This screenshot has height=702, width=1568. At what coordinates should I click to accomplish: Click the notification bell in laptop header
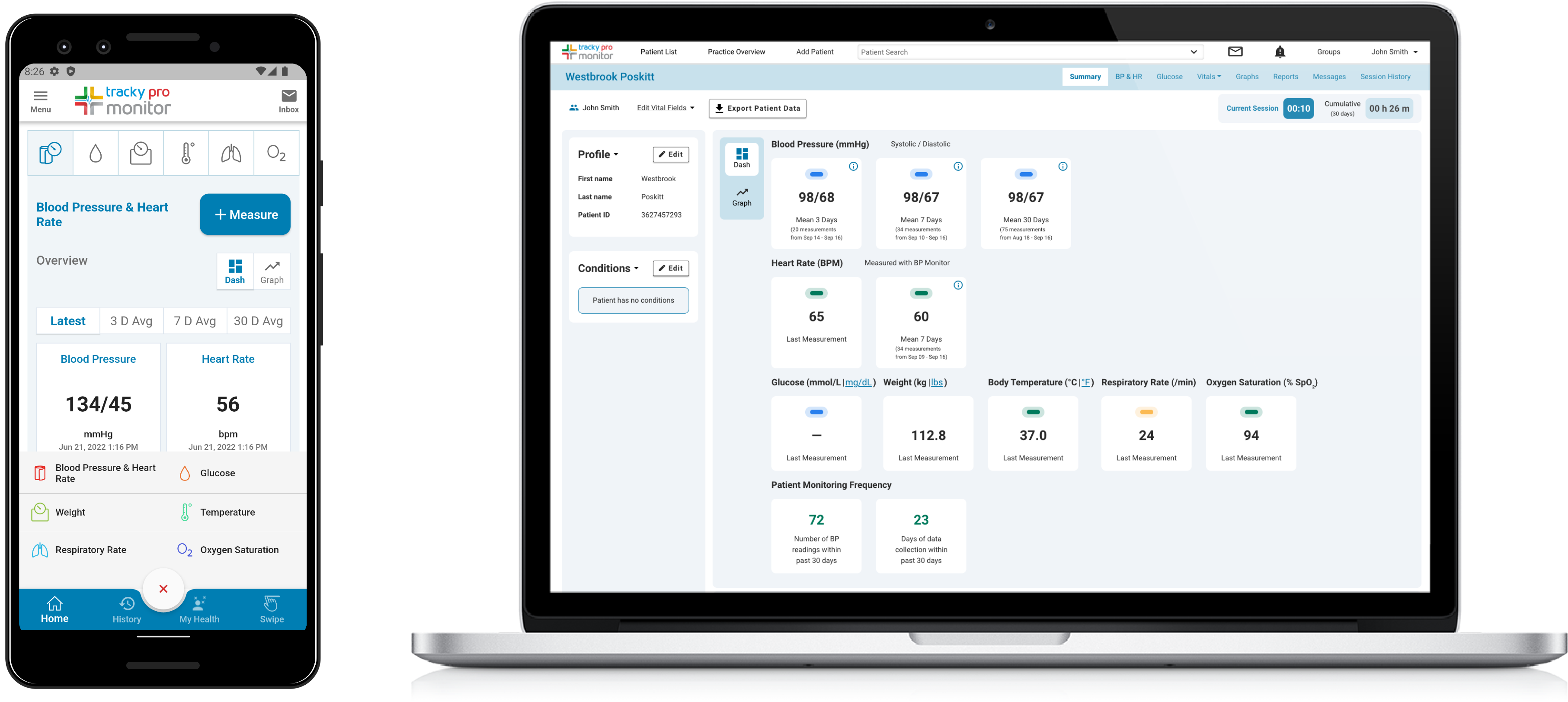(1280, 52)
